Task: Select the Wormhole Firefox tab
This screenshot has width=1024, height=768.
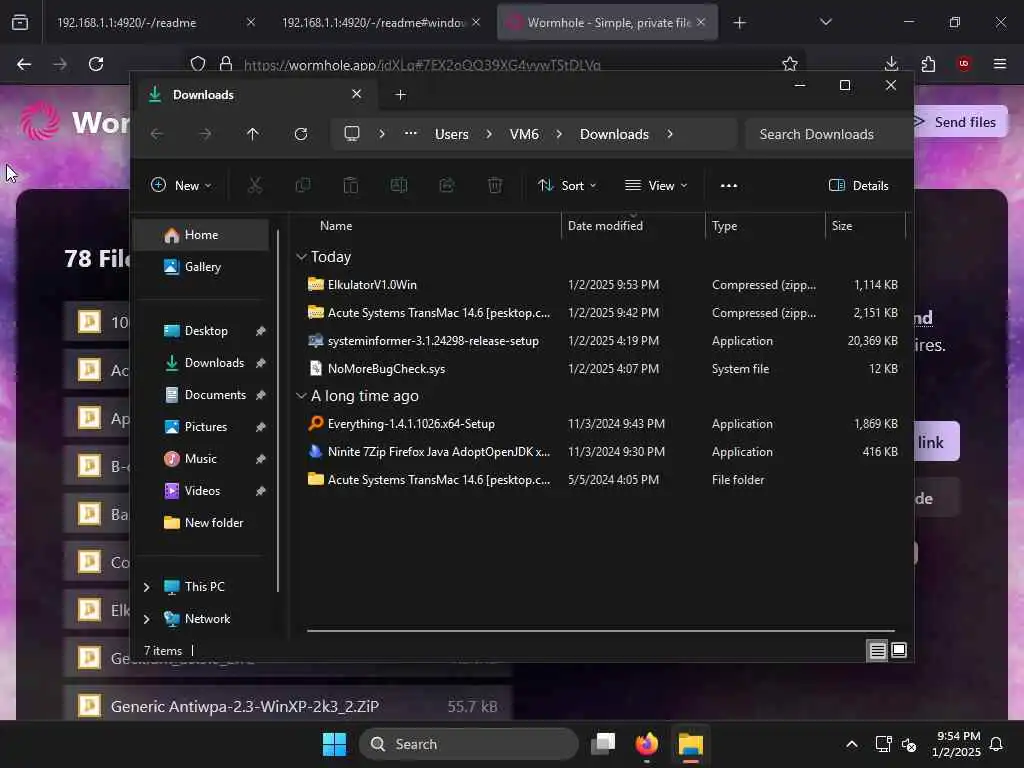Action: (x=607, y=22)
